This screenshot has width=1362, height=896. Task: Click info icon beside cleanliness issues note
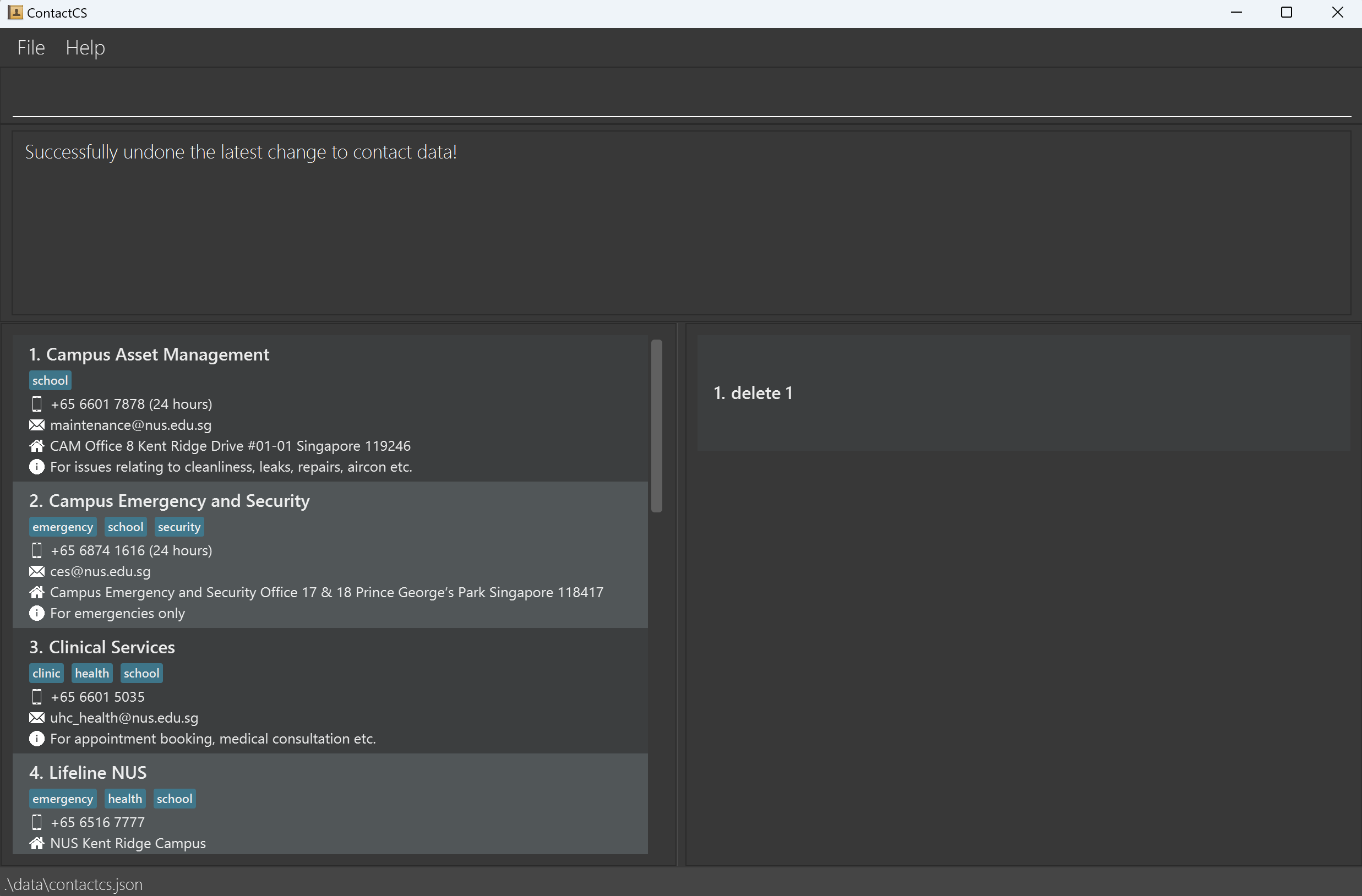tap(37, 467)
